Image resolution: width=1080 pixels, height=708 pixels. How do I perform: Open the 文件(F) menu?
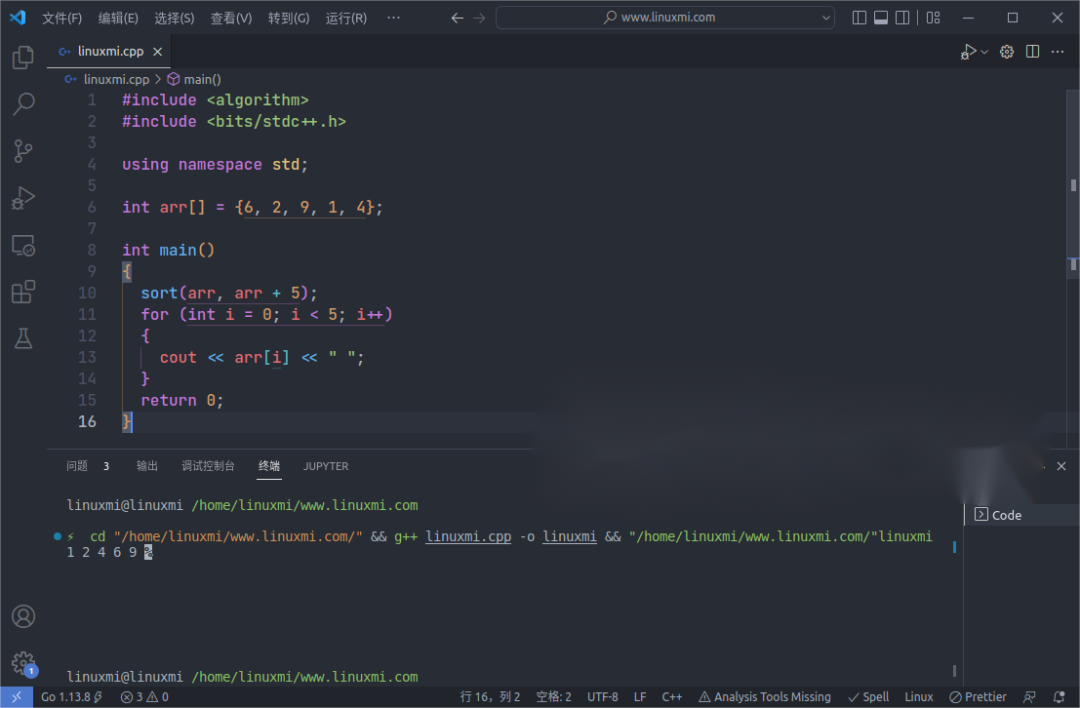pyautogui.click(x=62, y=18)
